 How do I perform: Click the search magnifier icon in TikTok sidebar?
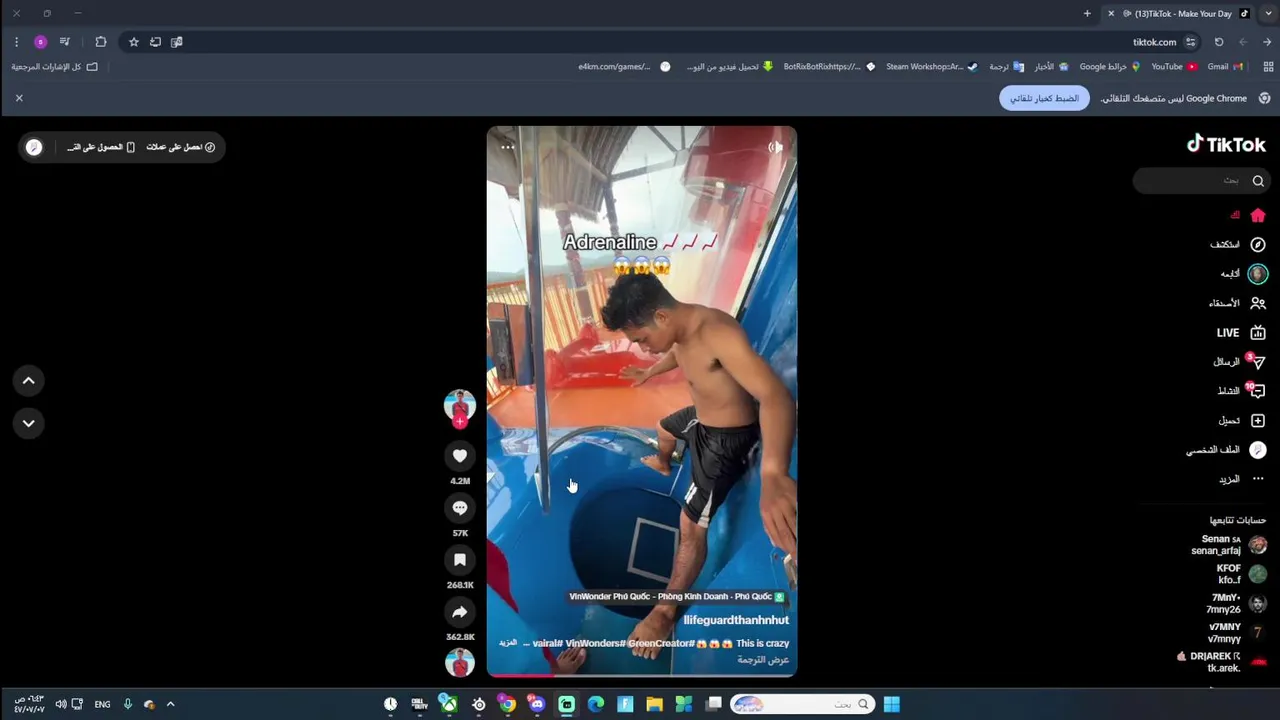coord(1258,181)
